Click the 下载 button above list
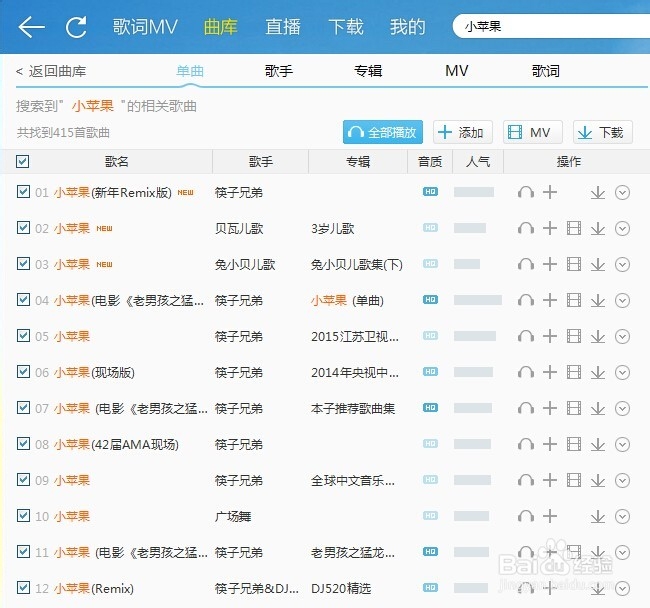Screen dimensions: 650x608 coord(603,132)
